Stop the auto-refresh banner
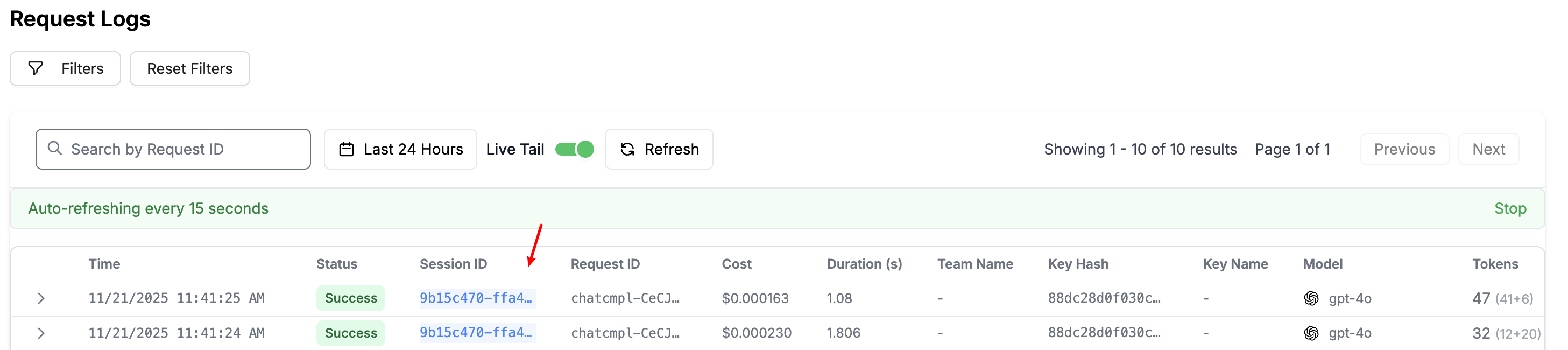Screen dimensions: 1568x350 [x=1509, y=208]
